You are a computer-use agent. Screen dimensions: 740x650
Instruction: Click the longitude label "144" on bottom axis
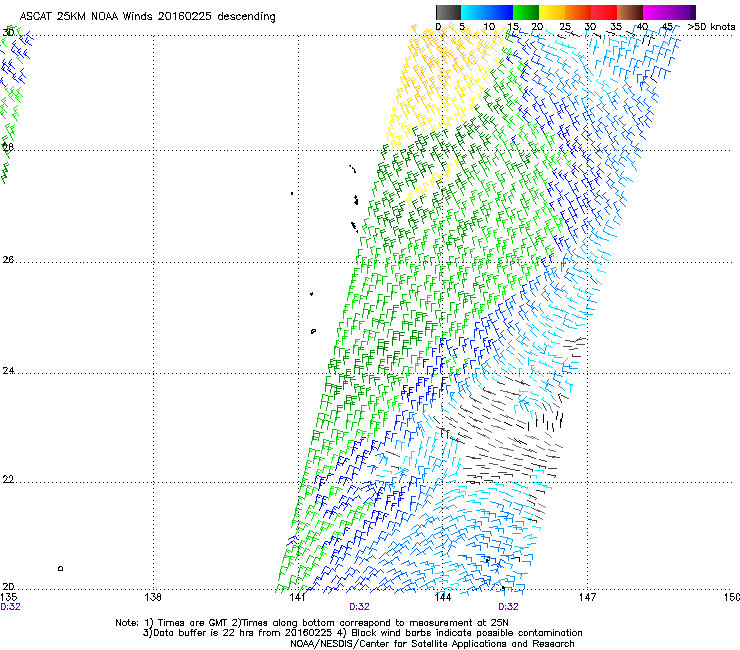(443, 597)
